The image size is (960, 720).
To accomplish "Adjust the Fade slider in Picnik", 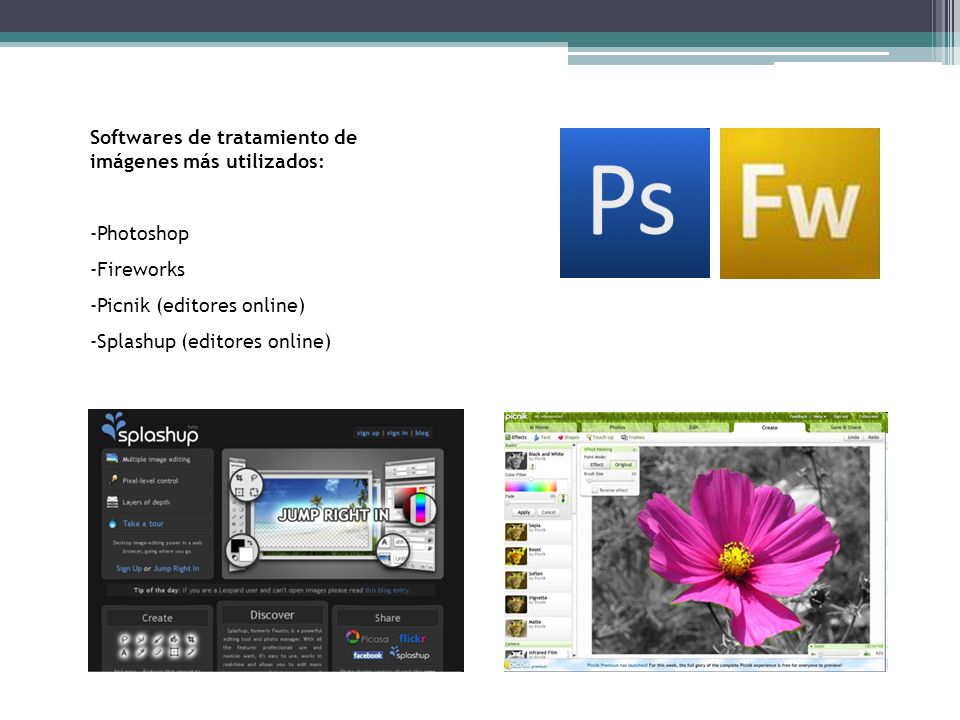I will click(530, 503).
